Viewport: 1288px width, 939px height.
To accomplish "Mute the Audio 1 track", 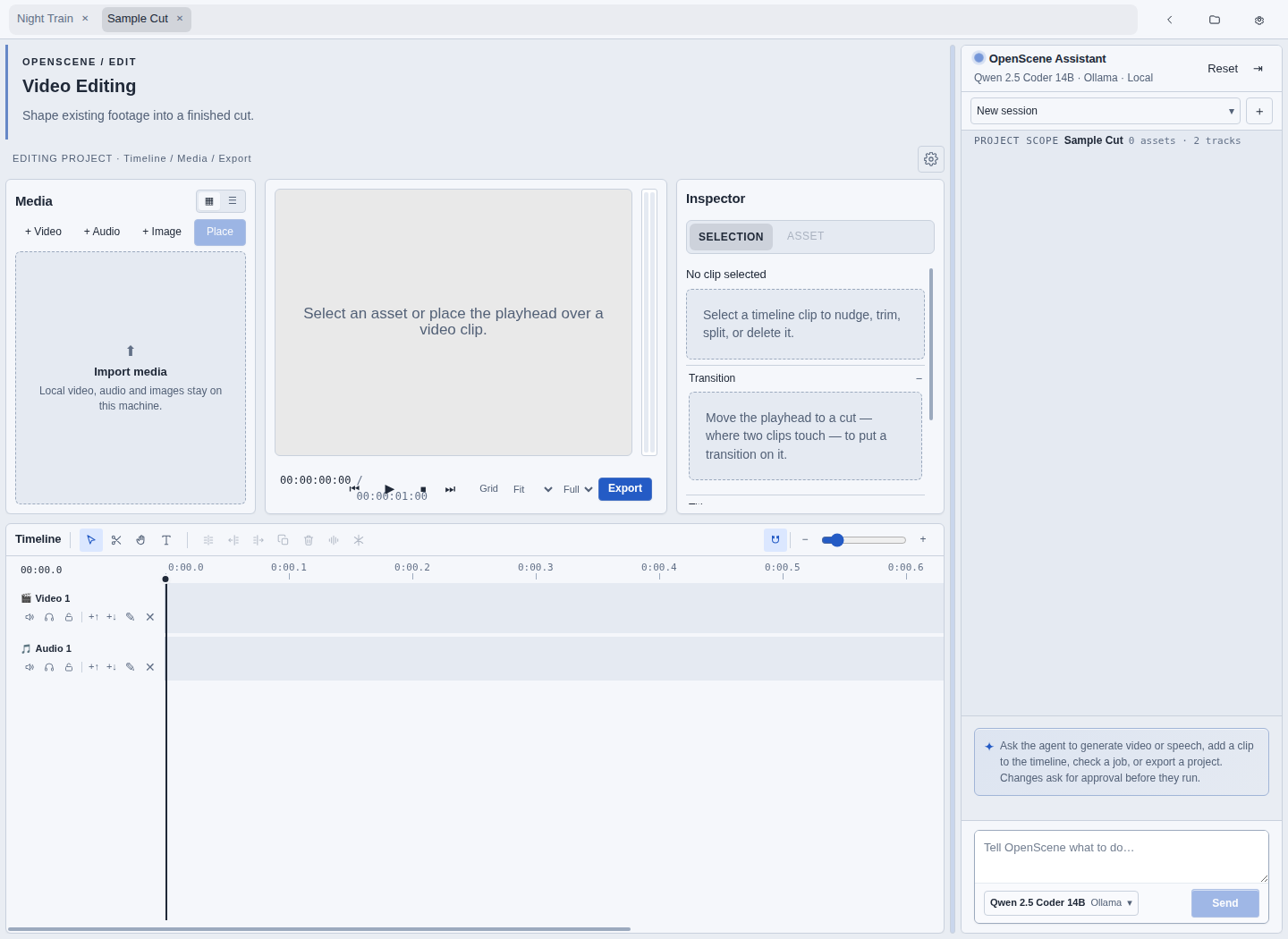I will [30, 667].
